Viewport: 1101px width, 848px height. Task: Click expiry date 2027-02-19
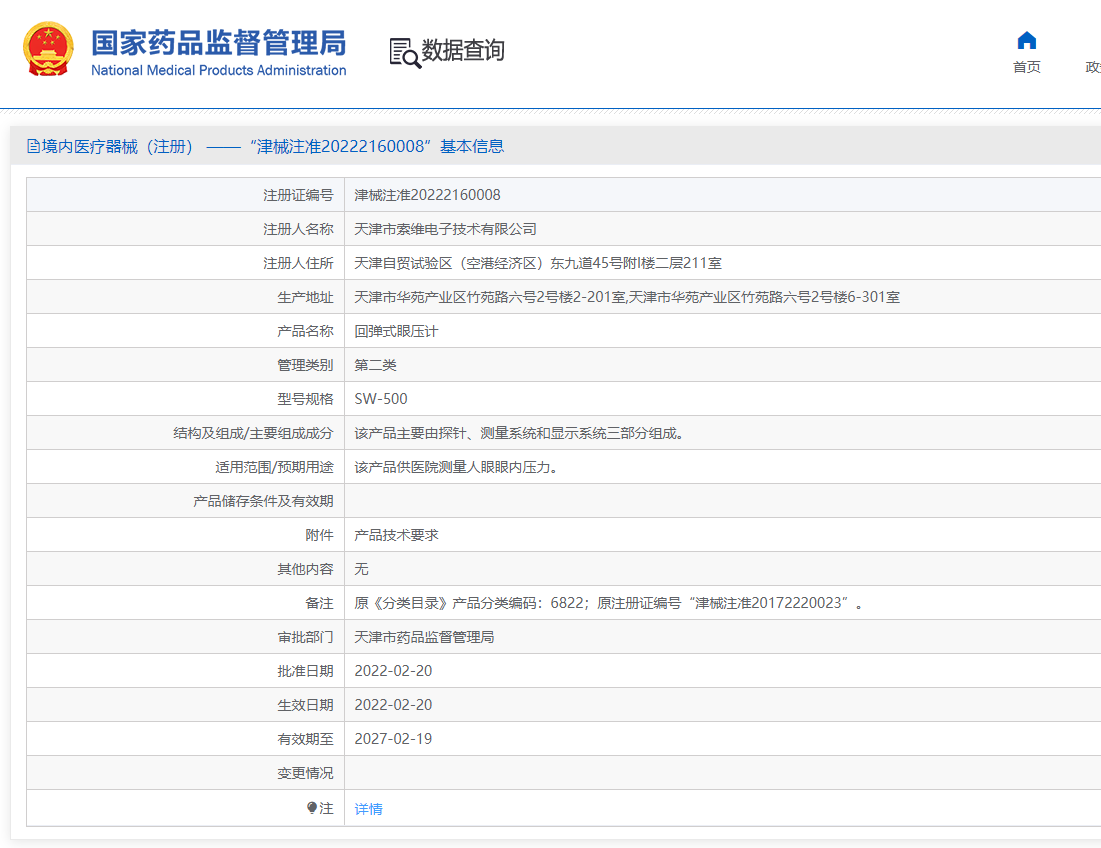click(393, 738)
